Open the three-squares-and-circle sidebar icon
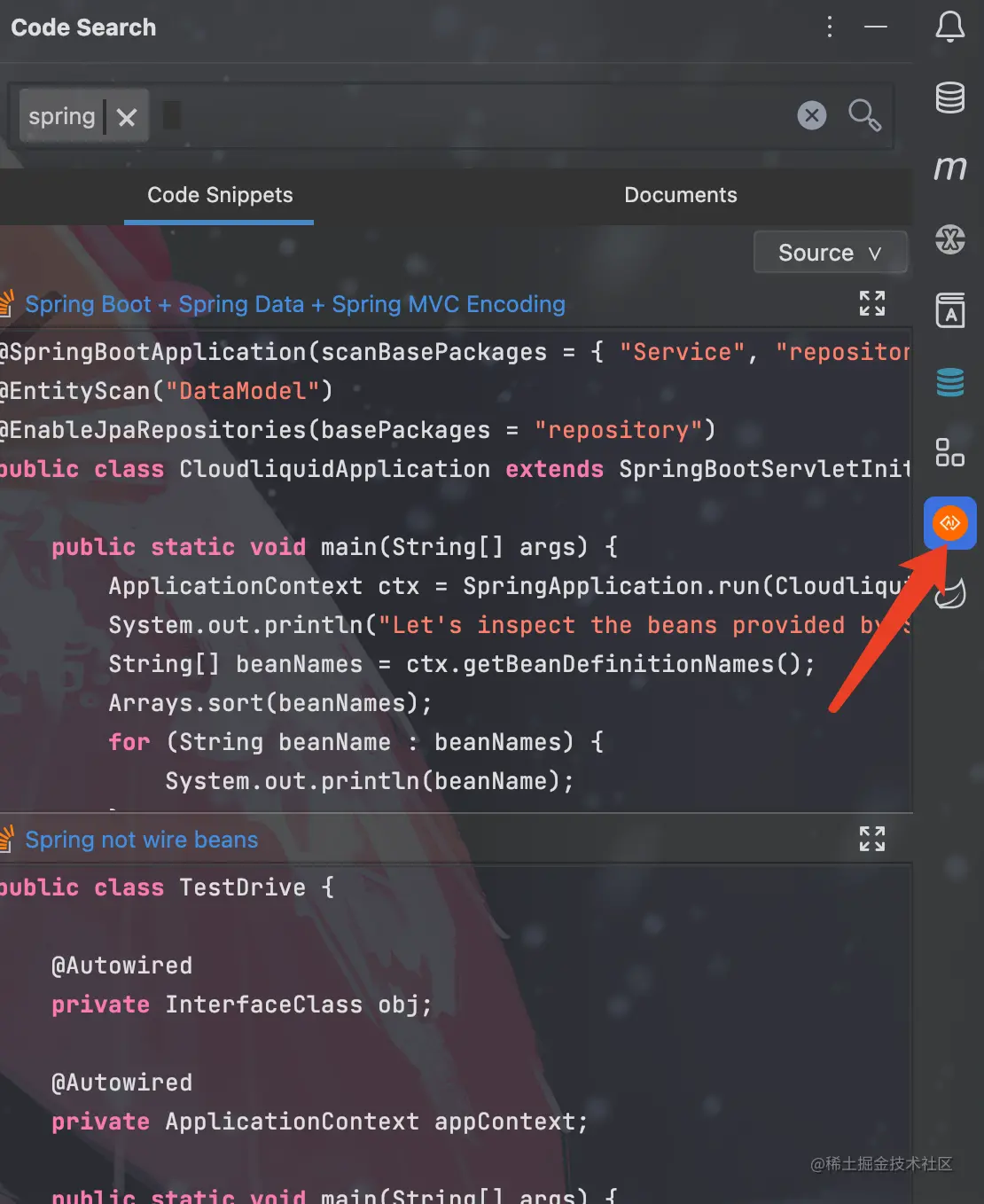 (x=950, y=452)
